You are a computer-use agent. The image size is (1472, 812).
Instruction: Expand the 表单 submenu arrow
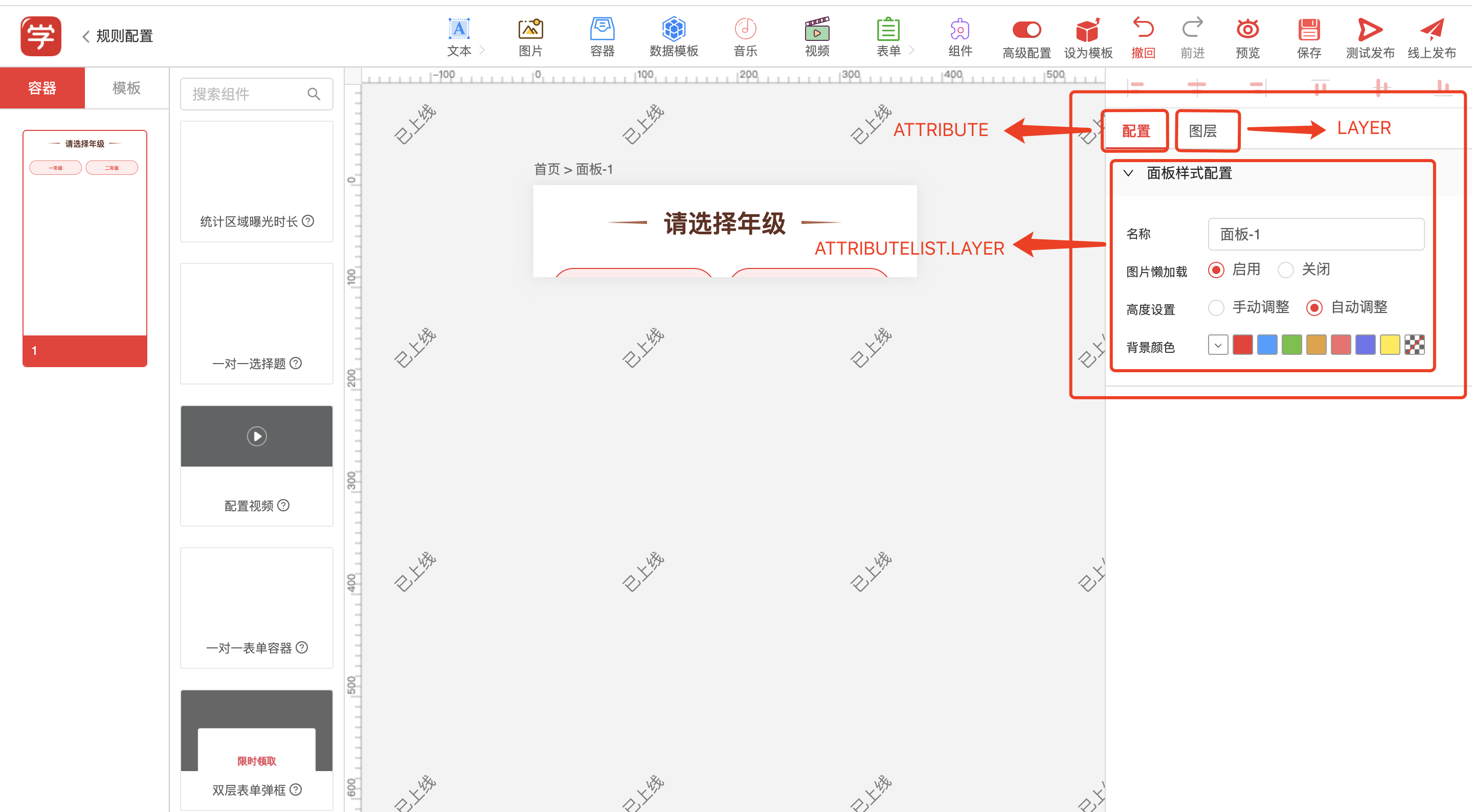point(912,50)
